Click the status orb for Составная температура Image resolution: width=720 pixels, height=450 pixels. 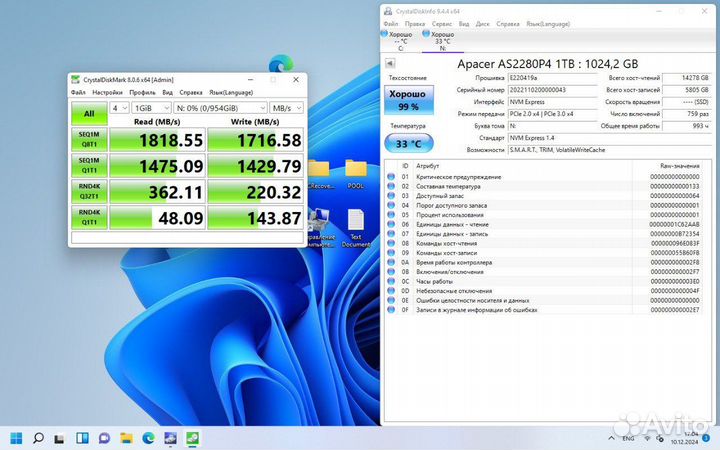point(391,186)
